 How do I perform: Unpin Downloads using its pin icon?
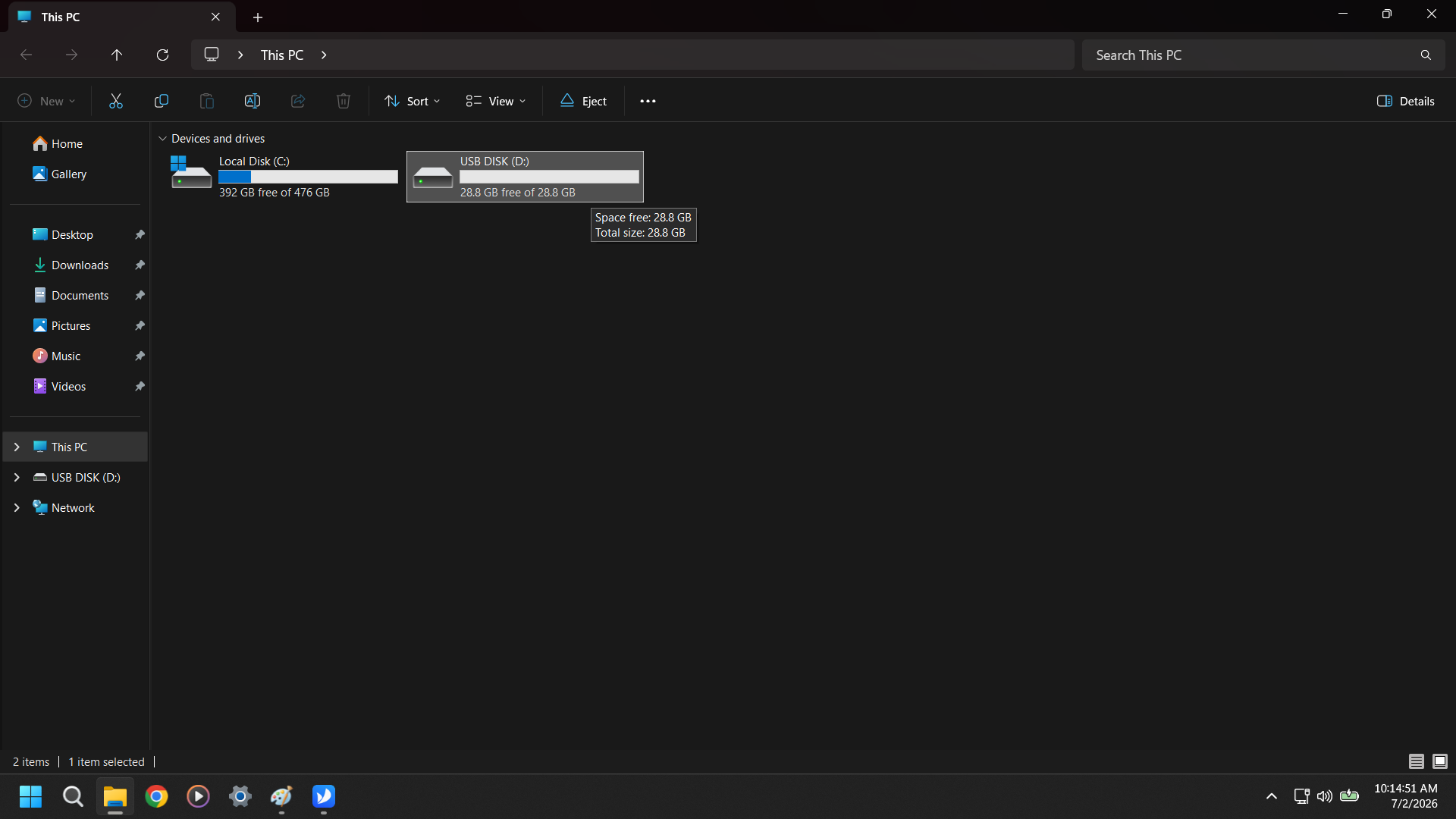click(x=140, y=265)
